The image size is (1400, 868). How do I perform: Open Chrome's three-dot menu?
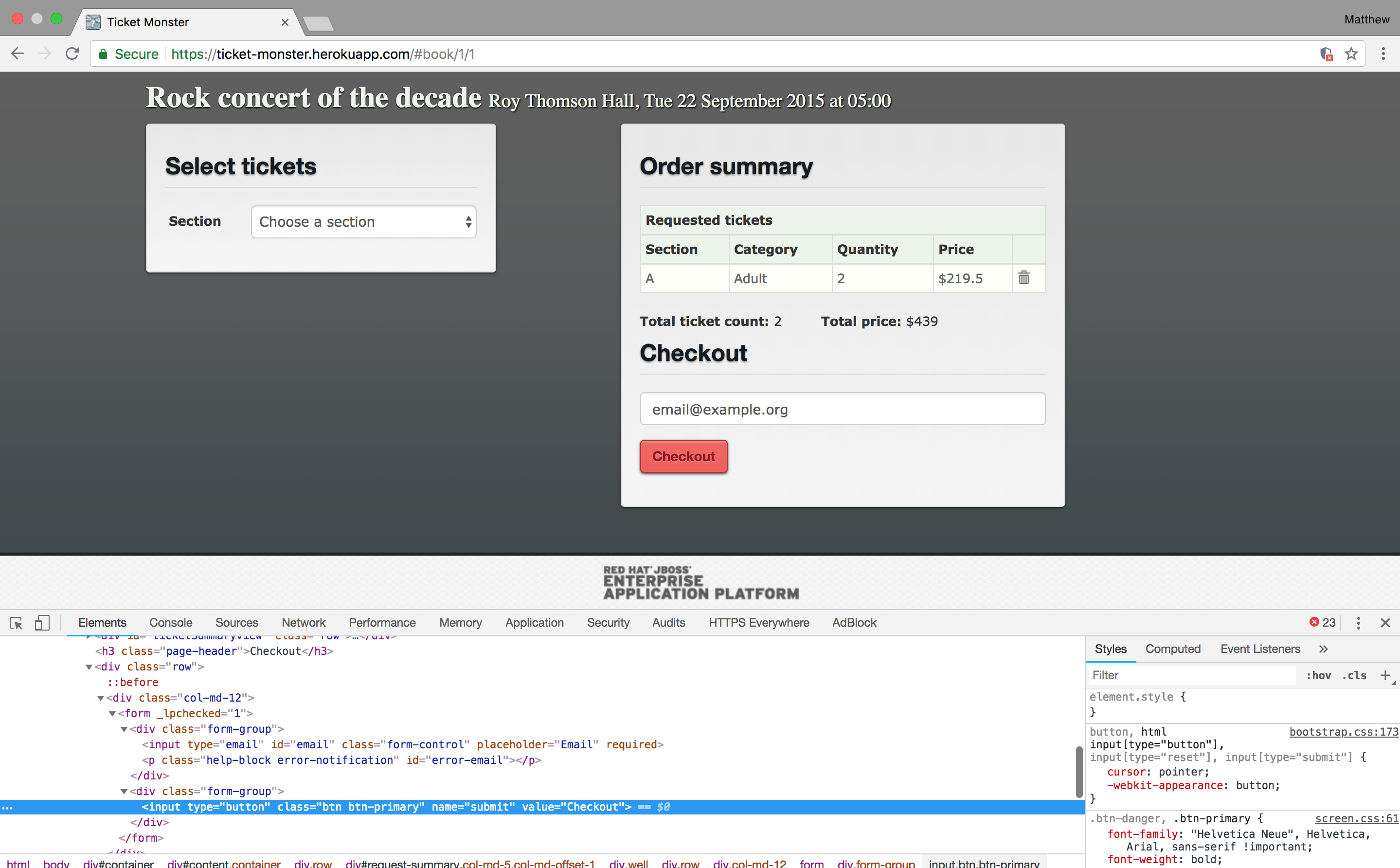(x=1383, y=54)
